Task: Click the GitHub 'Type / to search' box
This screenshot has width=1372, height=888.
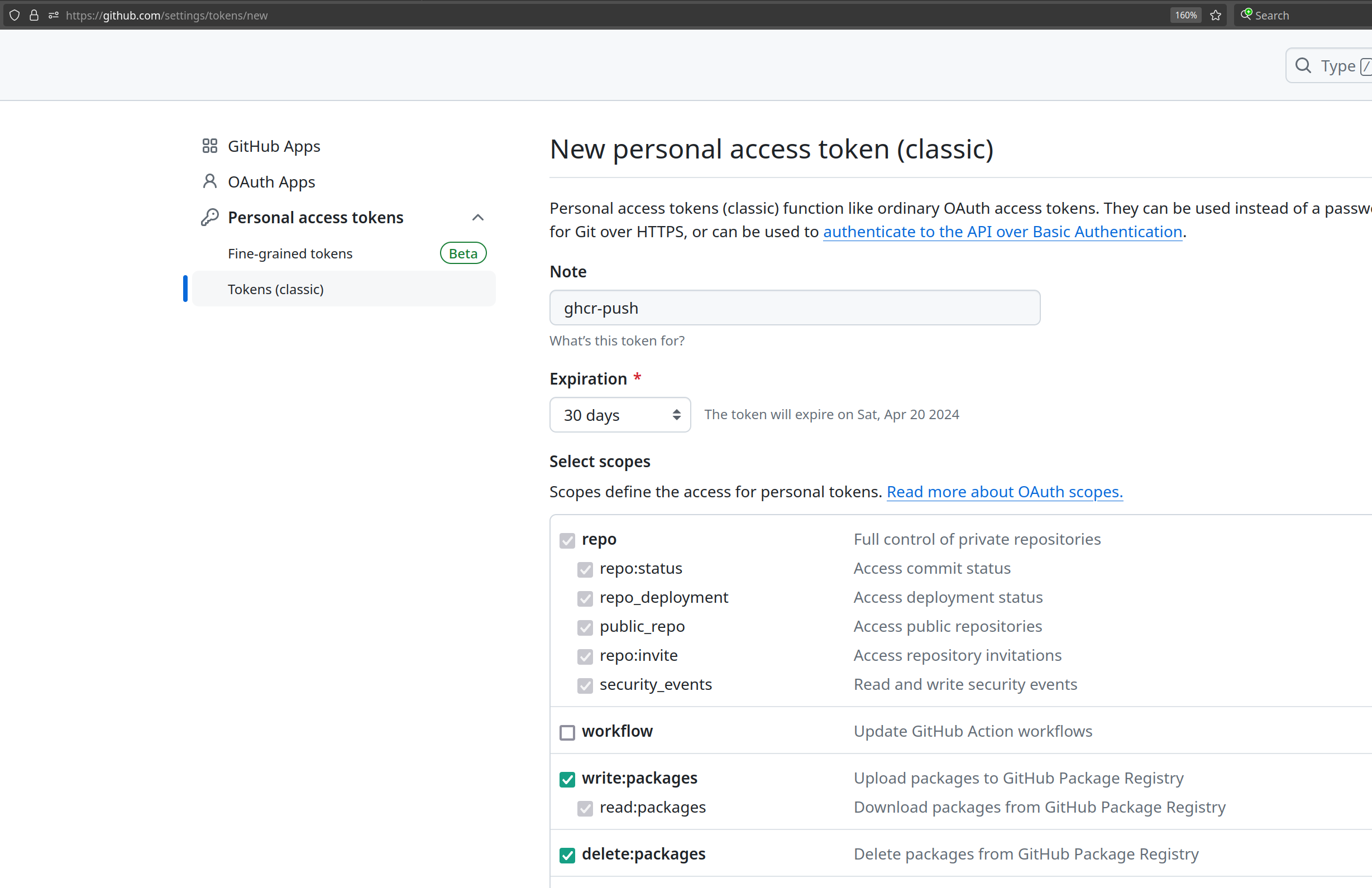Action: tap(1329, 65)
